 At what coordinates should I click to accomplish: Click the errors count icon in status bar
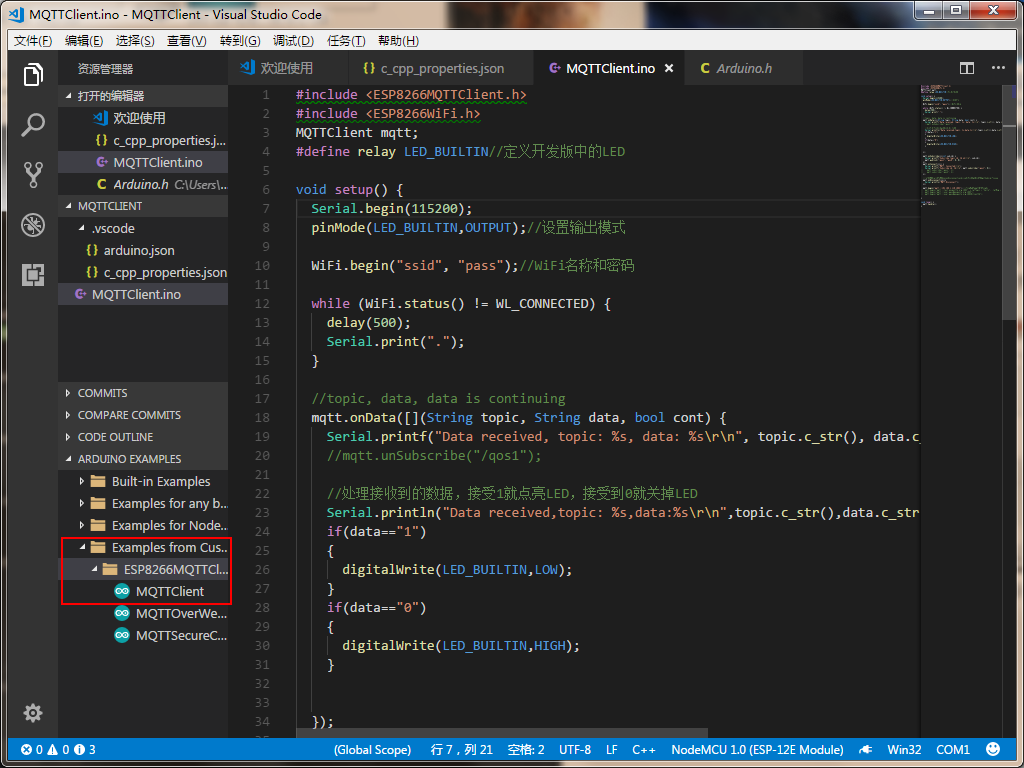coord(31,749)
